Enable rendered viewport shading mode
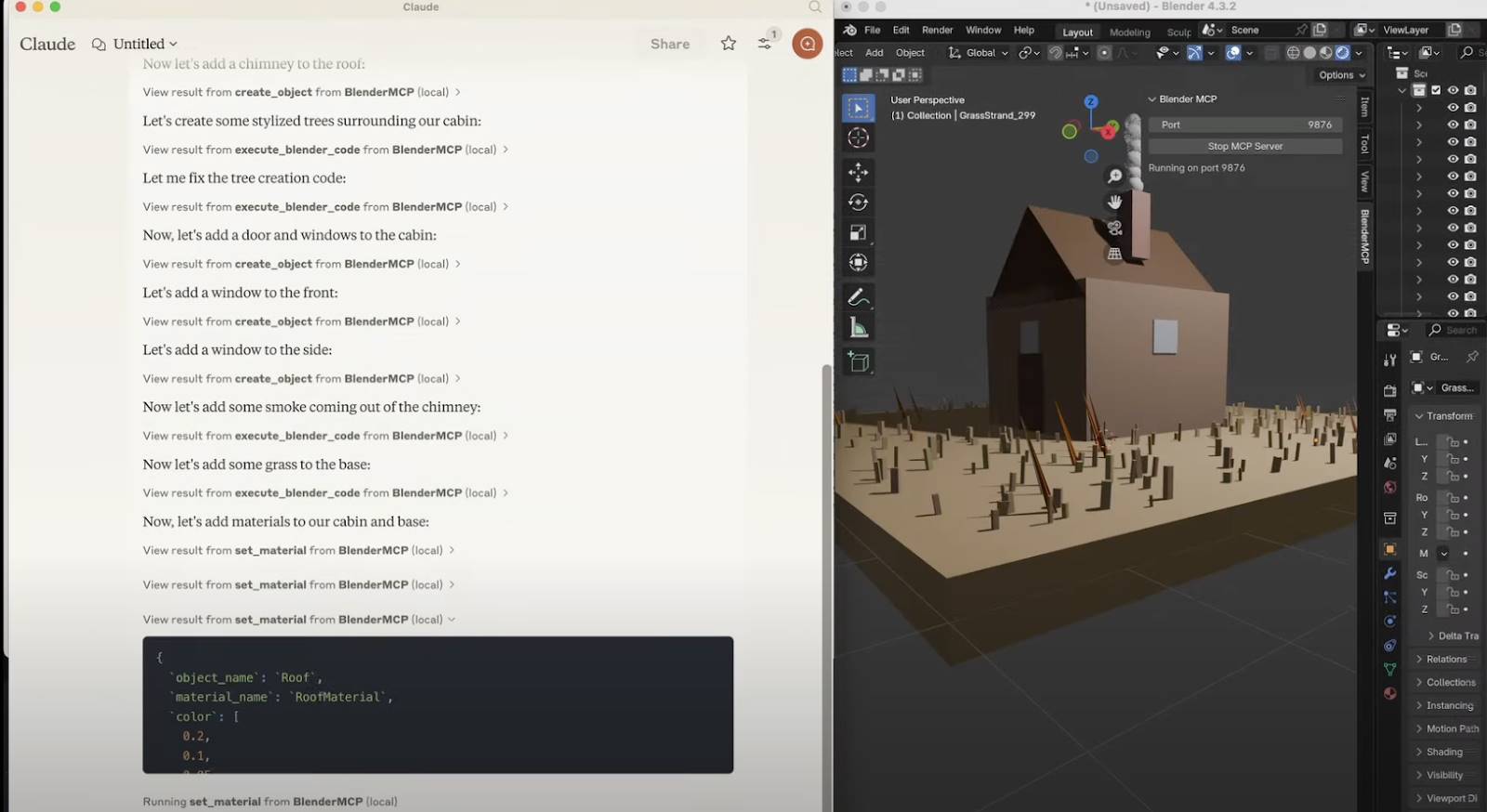Screen dimensions: 1487x812 (1342, 53)
